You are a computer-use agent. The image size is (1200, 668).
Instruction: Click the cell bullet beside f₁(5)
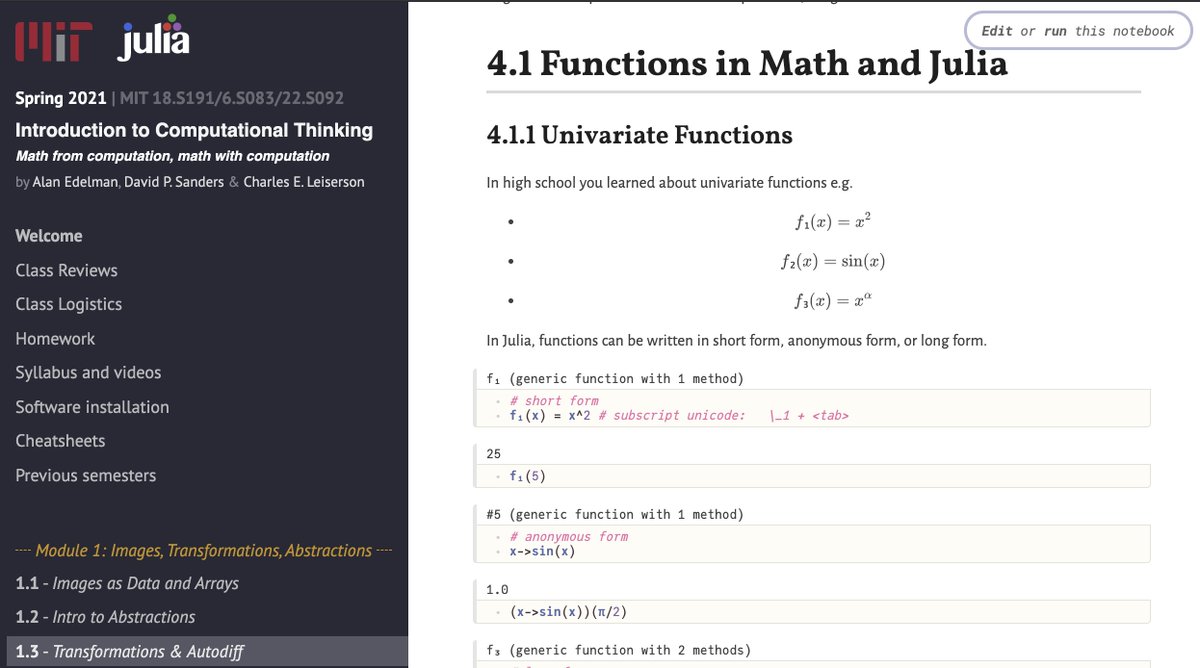pos(496,475)
